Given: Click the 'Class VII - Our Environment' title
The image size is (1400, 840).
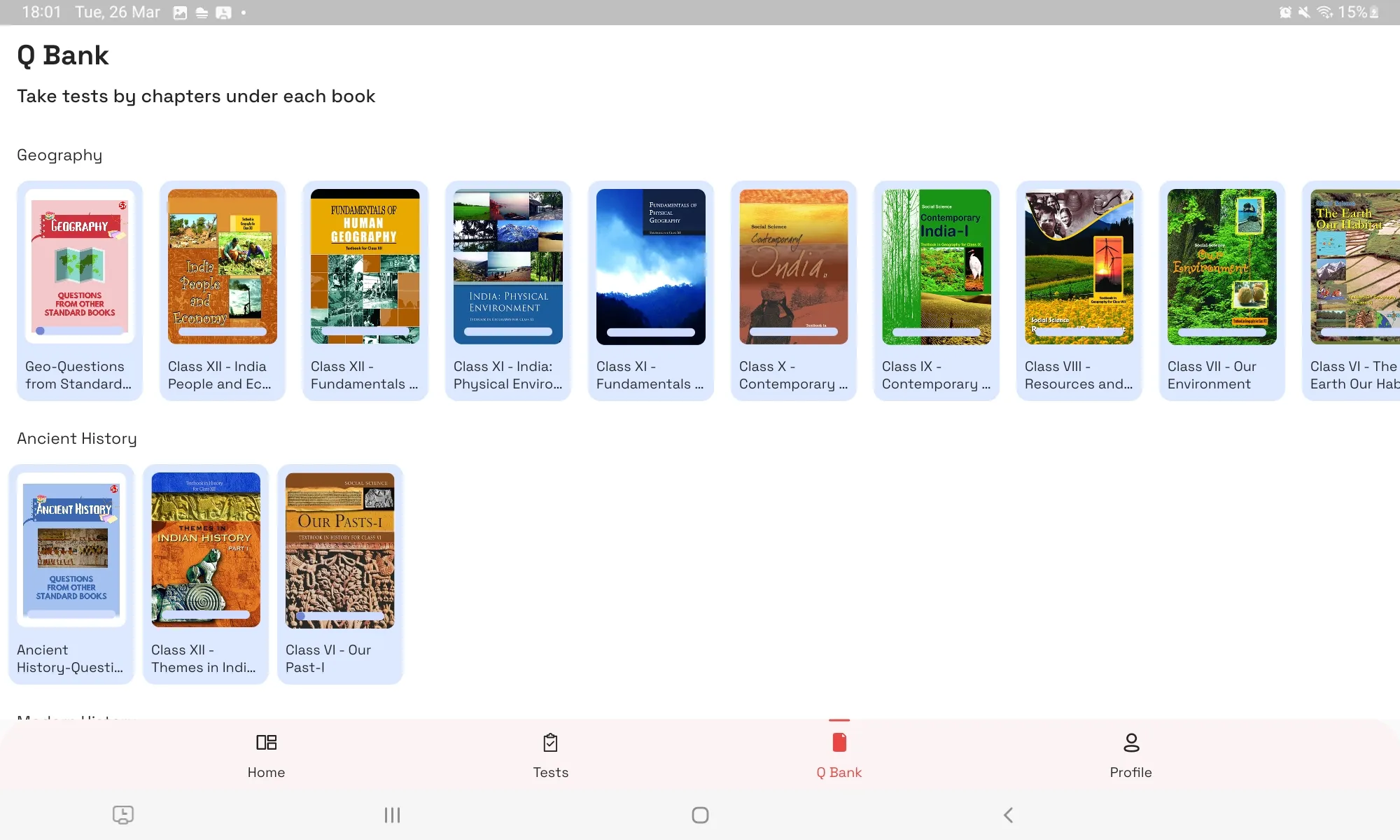Looking at the screenshot, I should [x=1212, y=375].
